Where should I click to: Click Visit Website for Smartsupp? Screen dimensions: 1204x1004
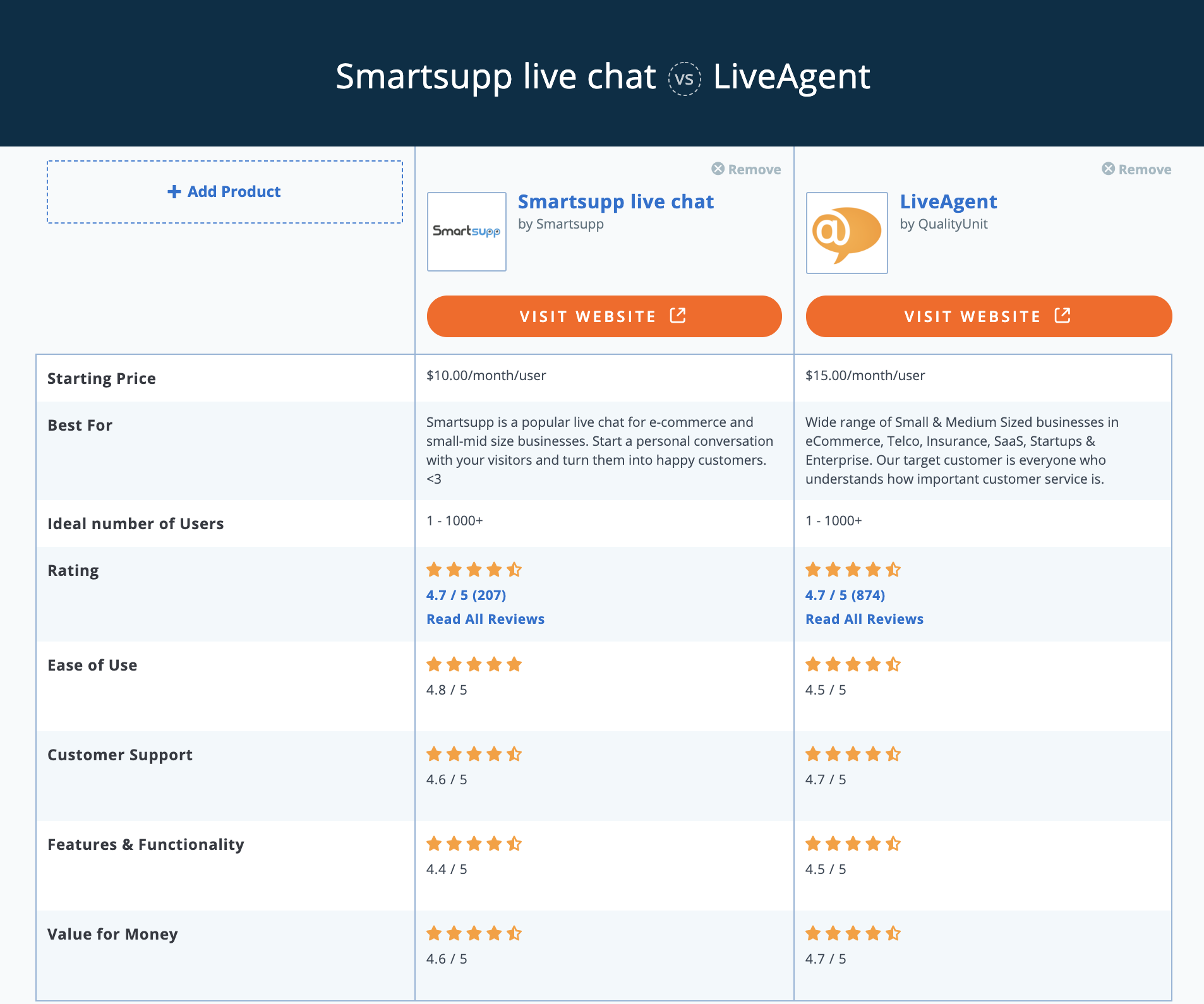tap(603, 316)
